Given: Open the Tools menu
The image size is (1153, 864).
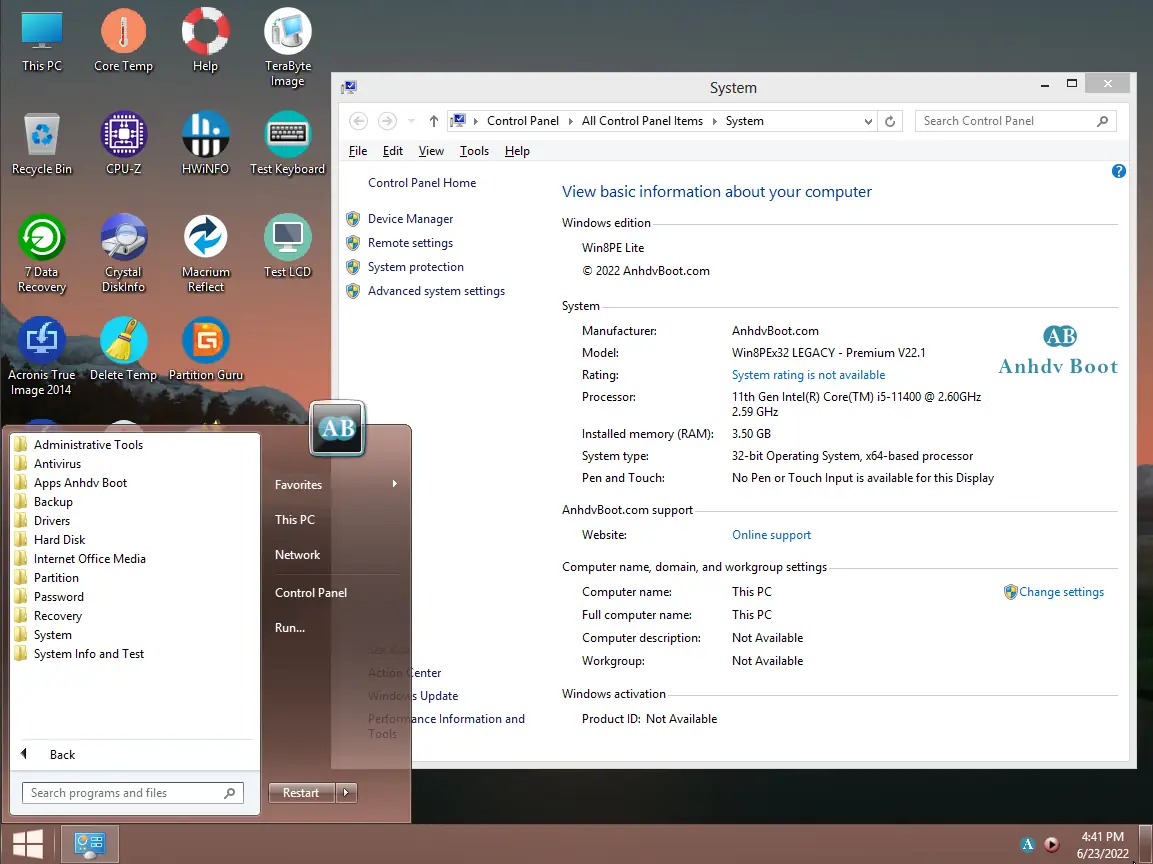Looking at the screenshot, I should 474,151.
